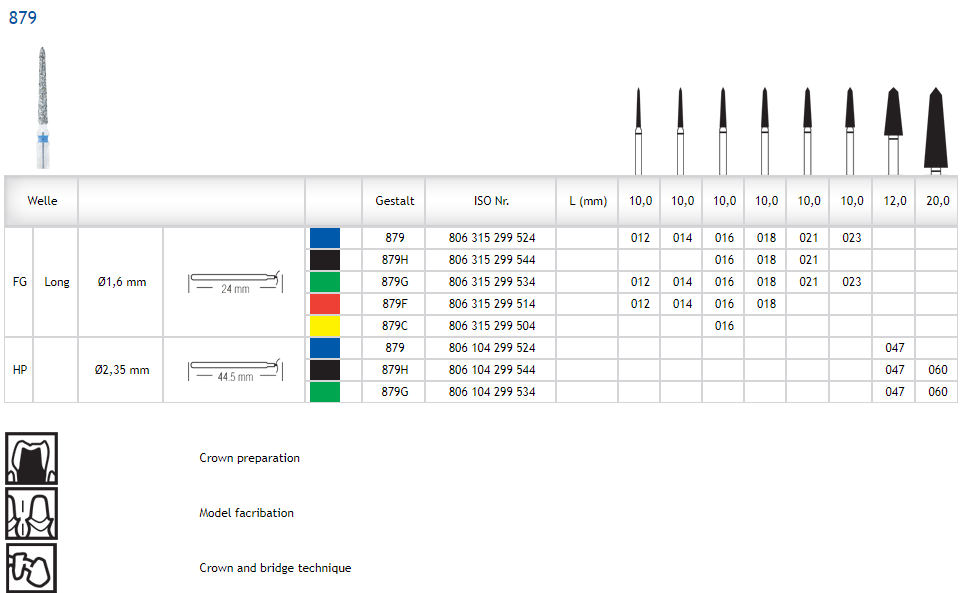Click the Gestalt column header
This screenshot has width=960, height=593.
click(394, 201)
